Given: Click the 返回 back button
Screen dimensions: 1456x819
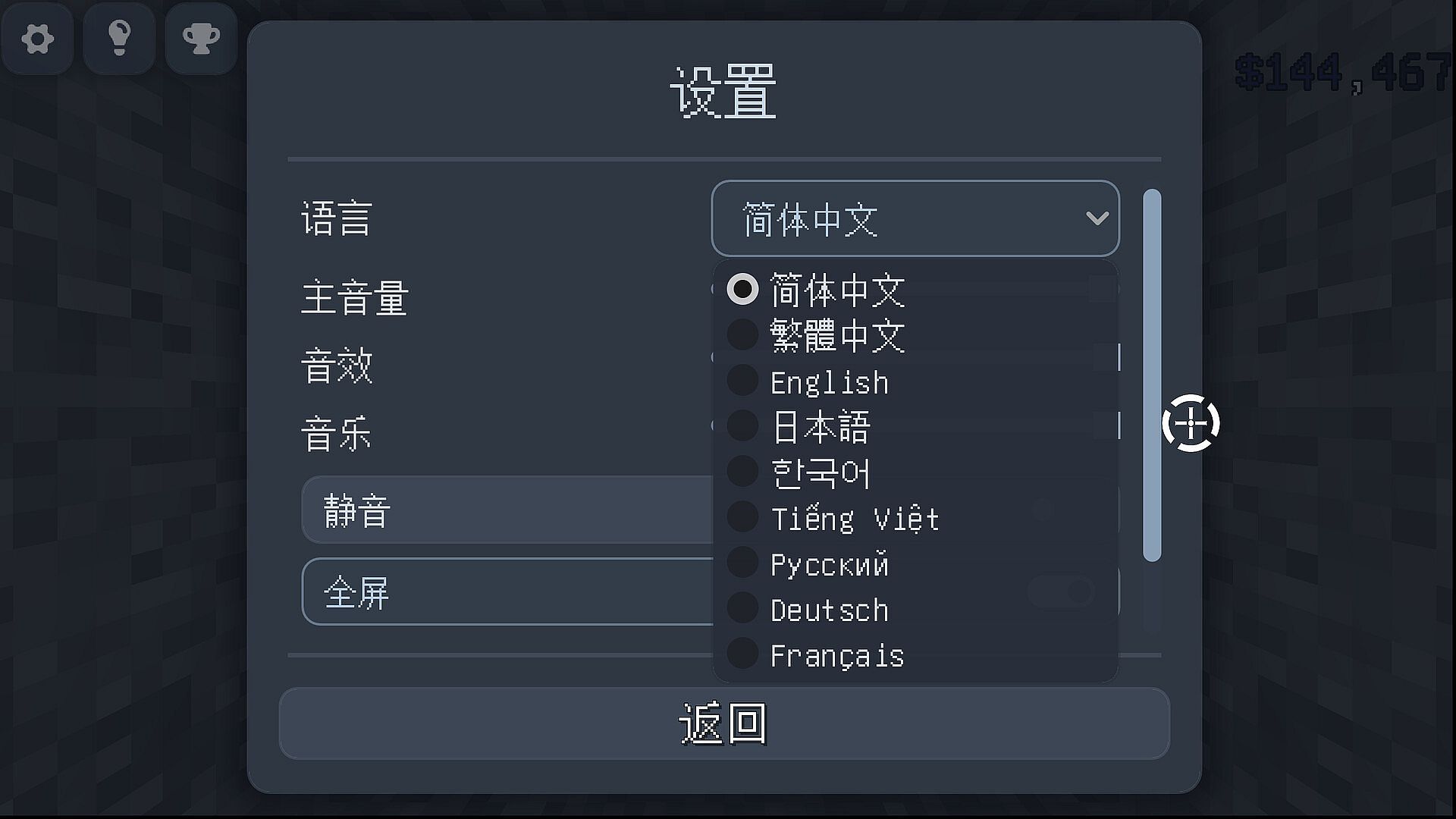Looking at the screenshot, I should tap(724, 723).
